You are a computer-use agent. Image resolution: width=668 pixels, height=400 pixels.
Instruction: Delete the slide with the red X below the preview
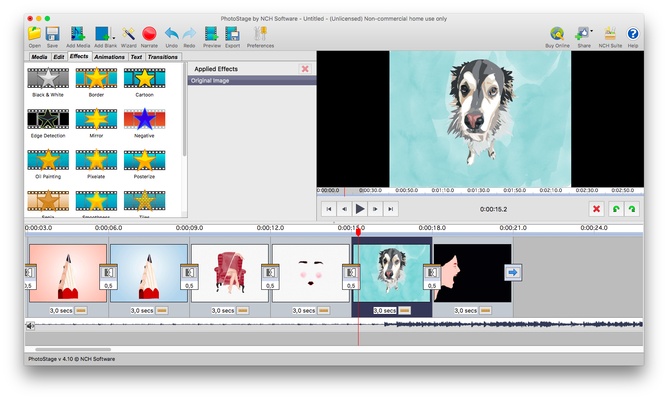(x=596, y=209)
